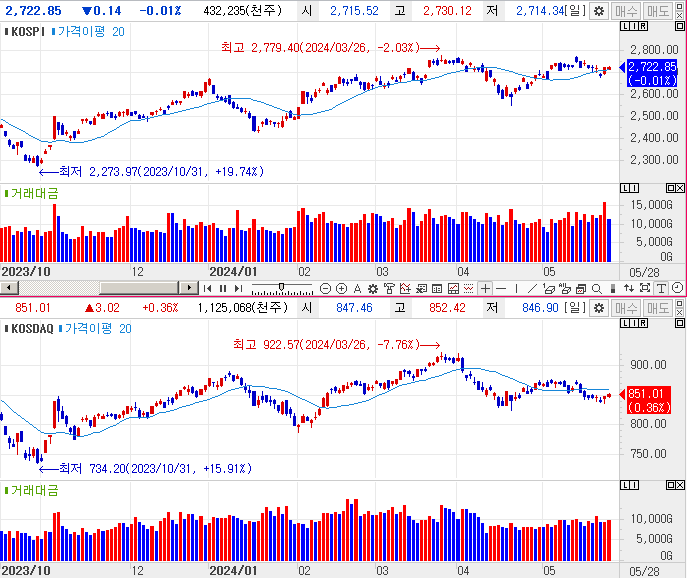Click the scrollbar left arrow
The height and width of the screenshot is (578, 687).
pos(9,288)
